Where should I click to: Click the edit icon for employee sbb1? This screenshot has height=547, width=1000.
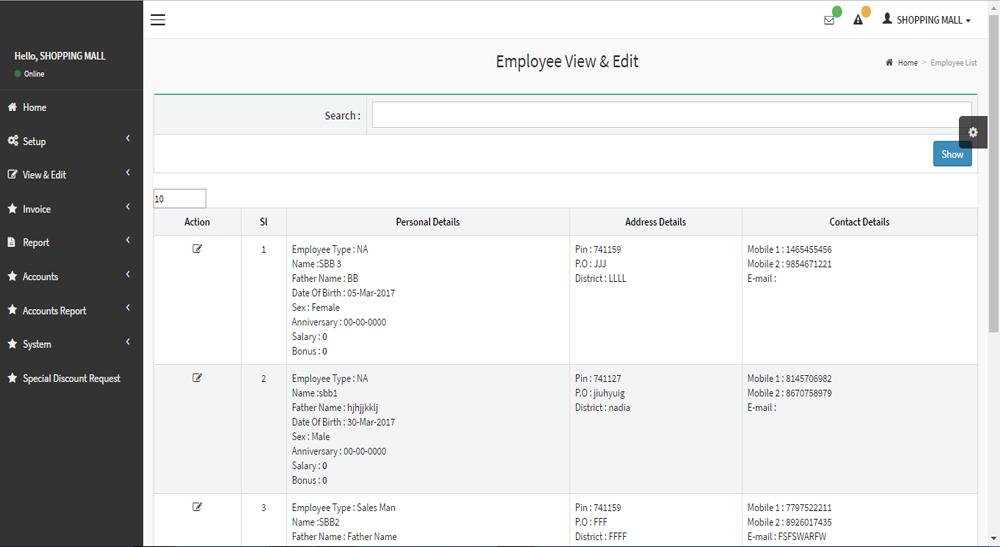(197, 377)
